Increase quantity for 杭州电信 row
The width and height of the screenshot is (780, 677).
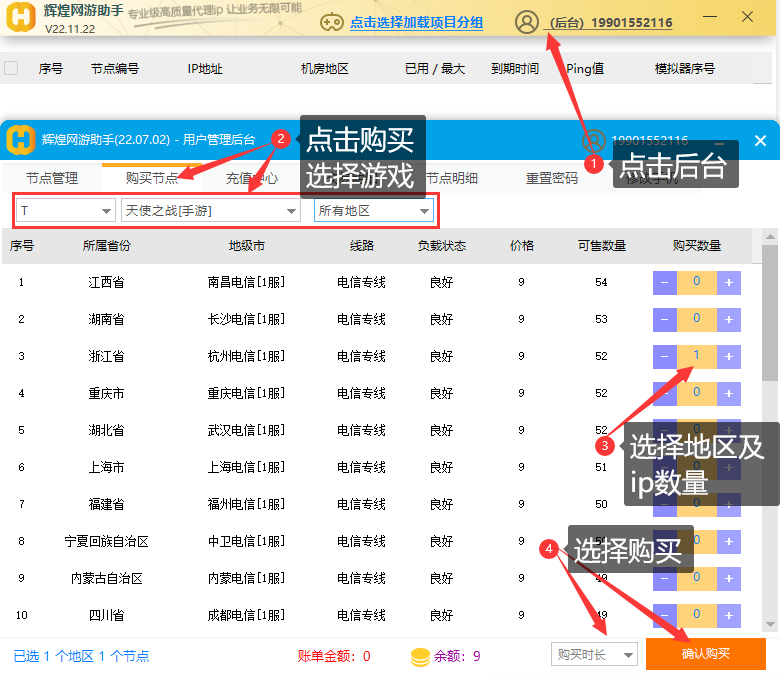tap(729, 357)
